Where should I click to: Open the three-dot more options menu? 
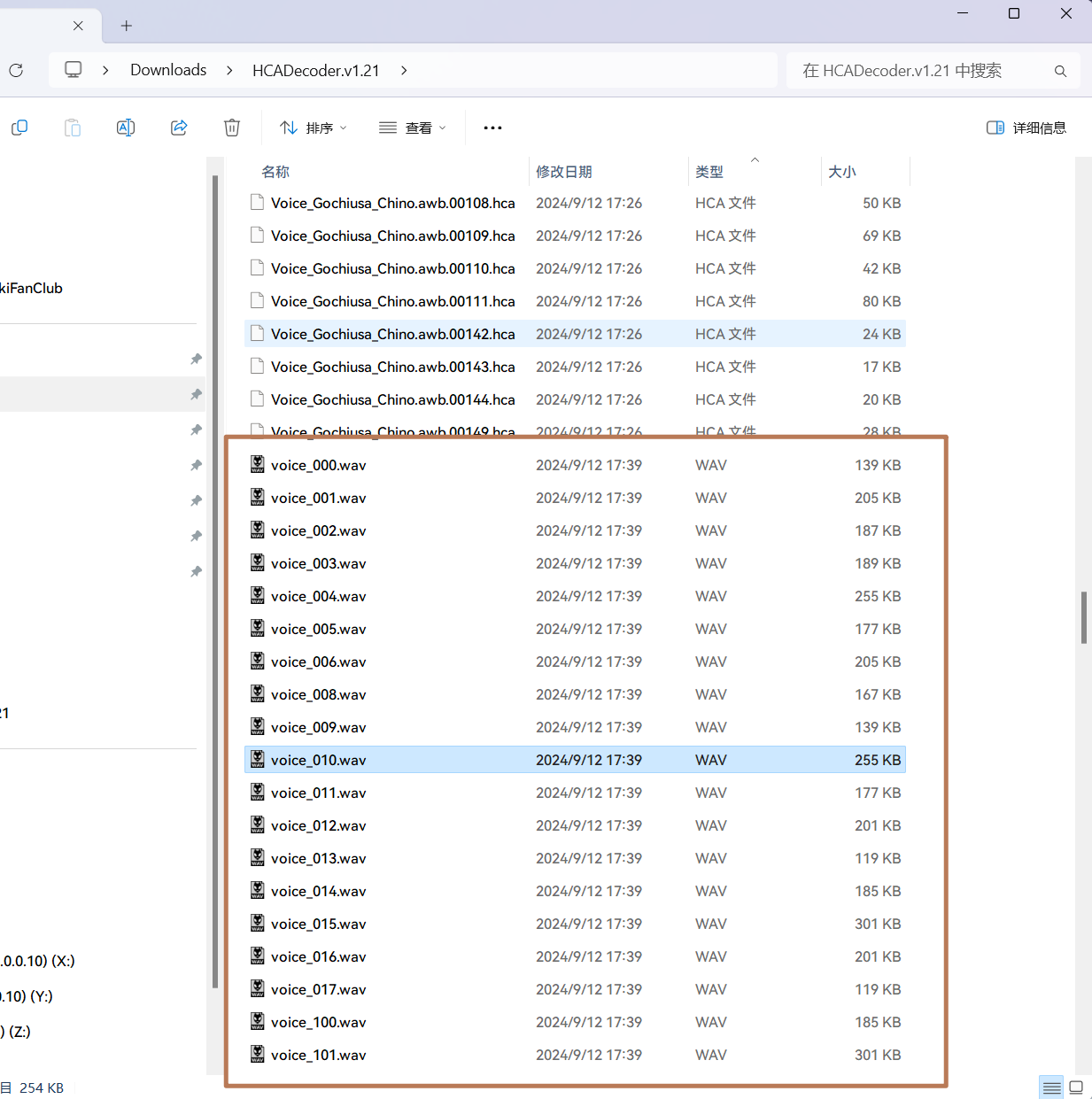492,128
